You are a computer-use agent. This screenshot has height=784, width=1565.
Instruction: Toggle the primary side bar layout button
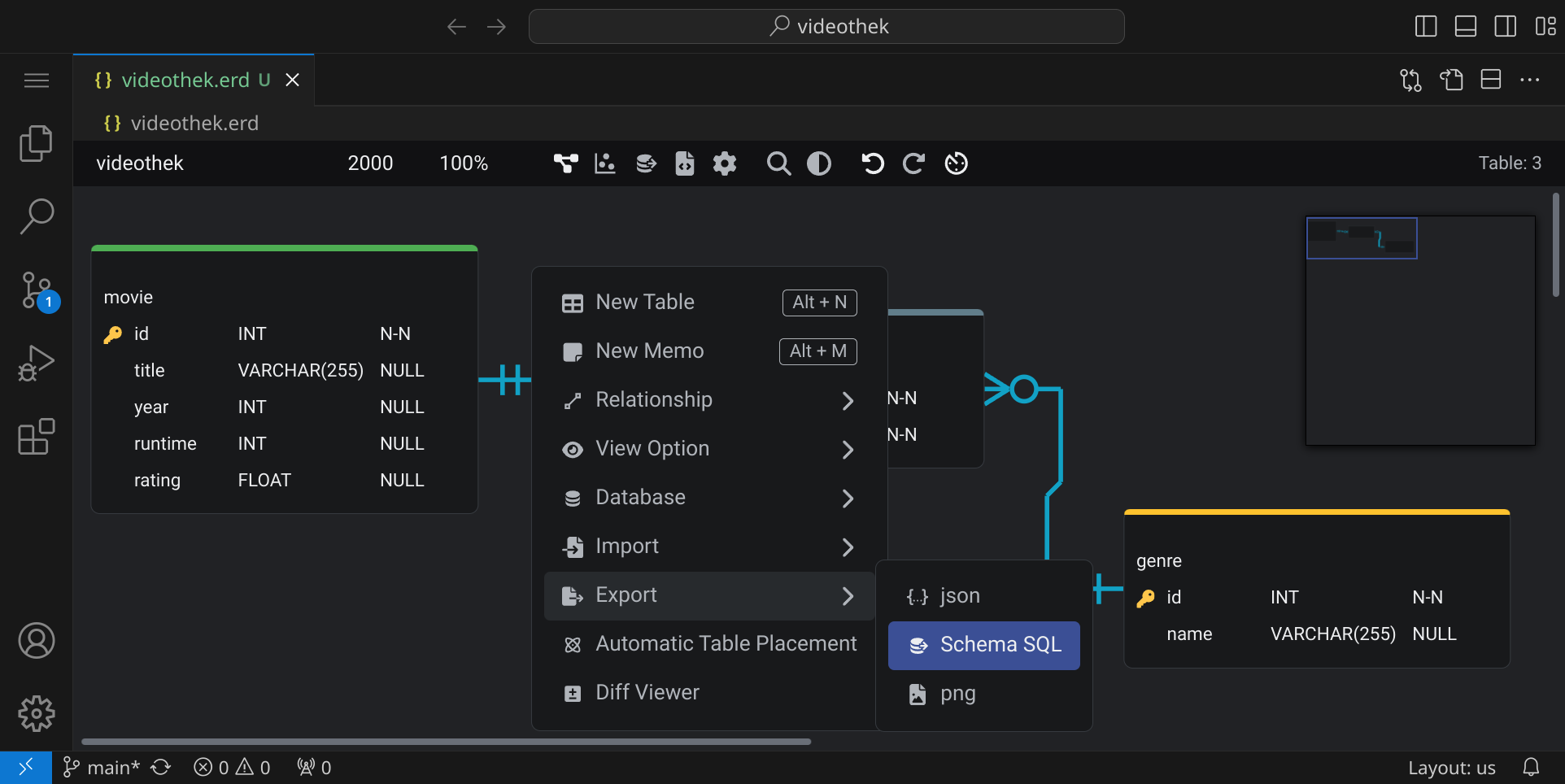click(1426, 26)
